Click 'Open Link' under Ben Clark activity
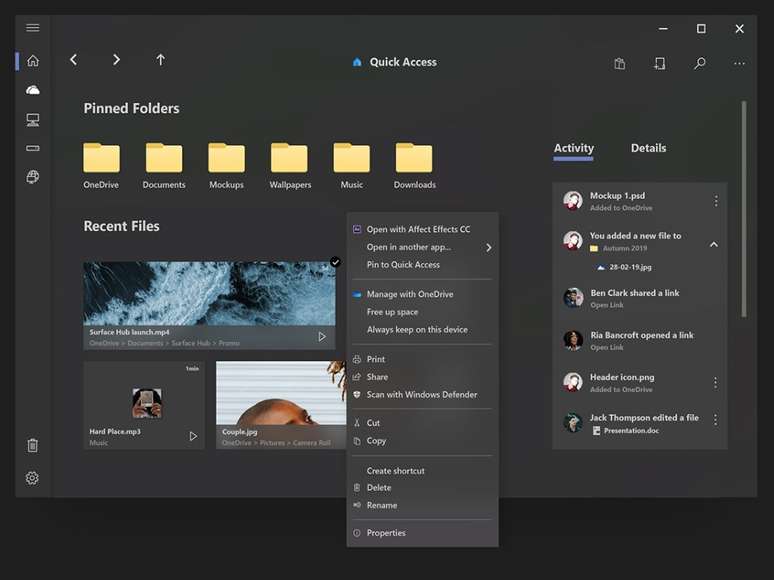Screen dimensions: 774x580 pyautogui.click(x=607, y=305)
